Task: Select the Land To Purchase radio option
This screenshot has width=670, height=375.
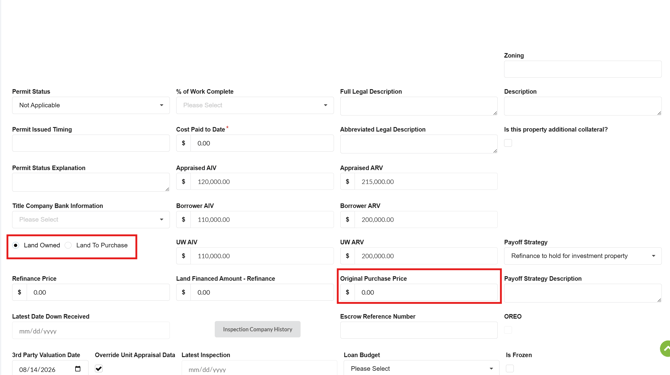Action: coord(68,245)
